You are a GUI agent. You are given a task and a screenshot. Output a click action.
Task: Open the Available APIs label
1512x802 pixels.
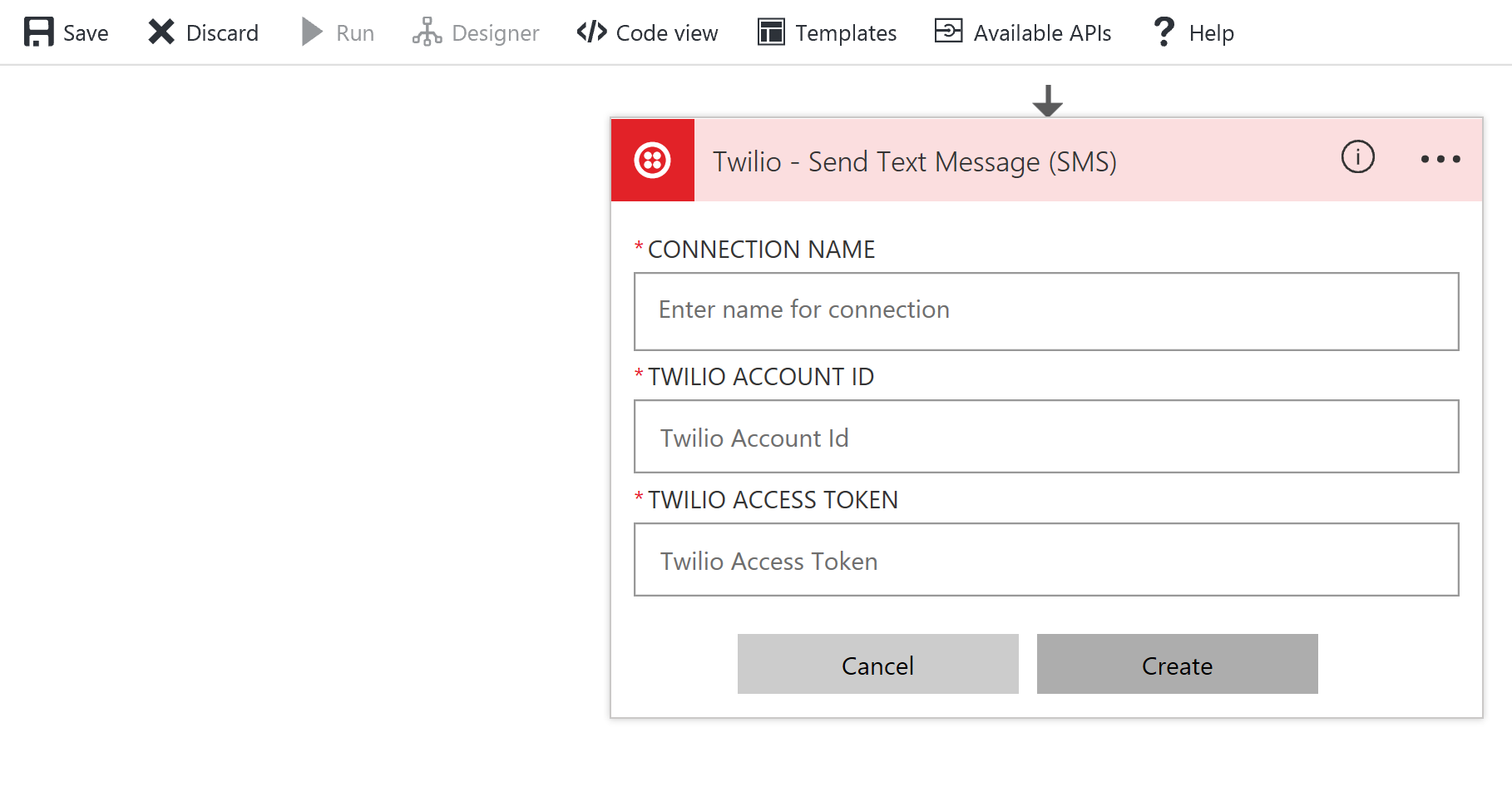coord(1042,33)
